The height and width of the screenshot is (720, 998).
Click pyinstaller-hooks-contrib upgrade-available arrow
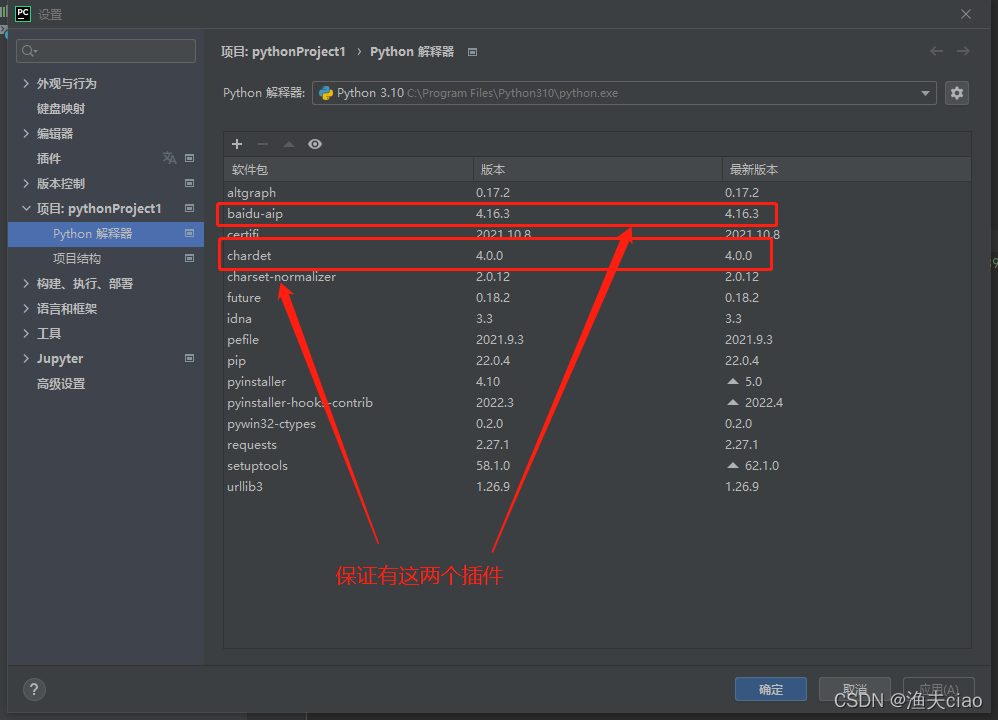733,402
